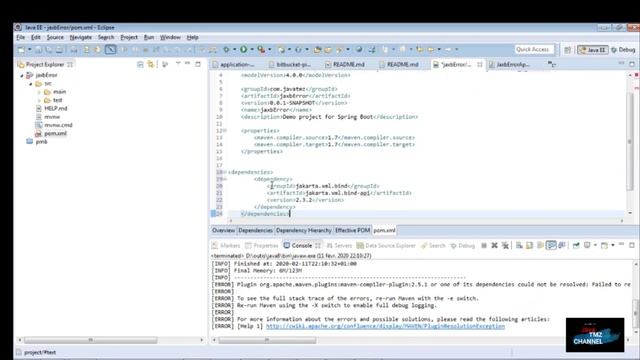
Task: Open the Effective POM tab
Action: tap(353, 231)
